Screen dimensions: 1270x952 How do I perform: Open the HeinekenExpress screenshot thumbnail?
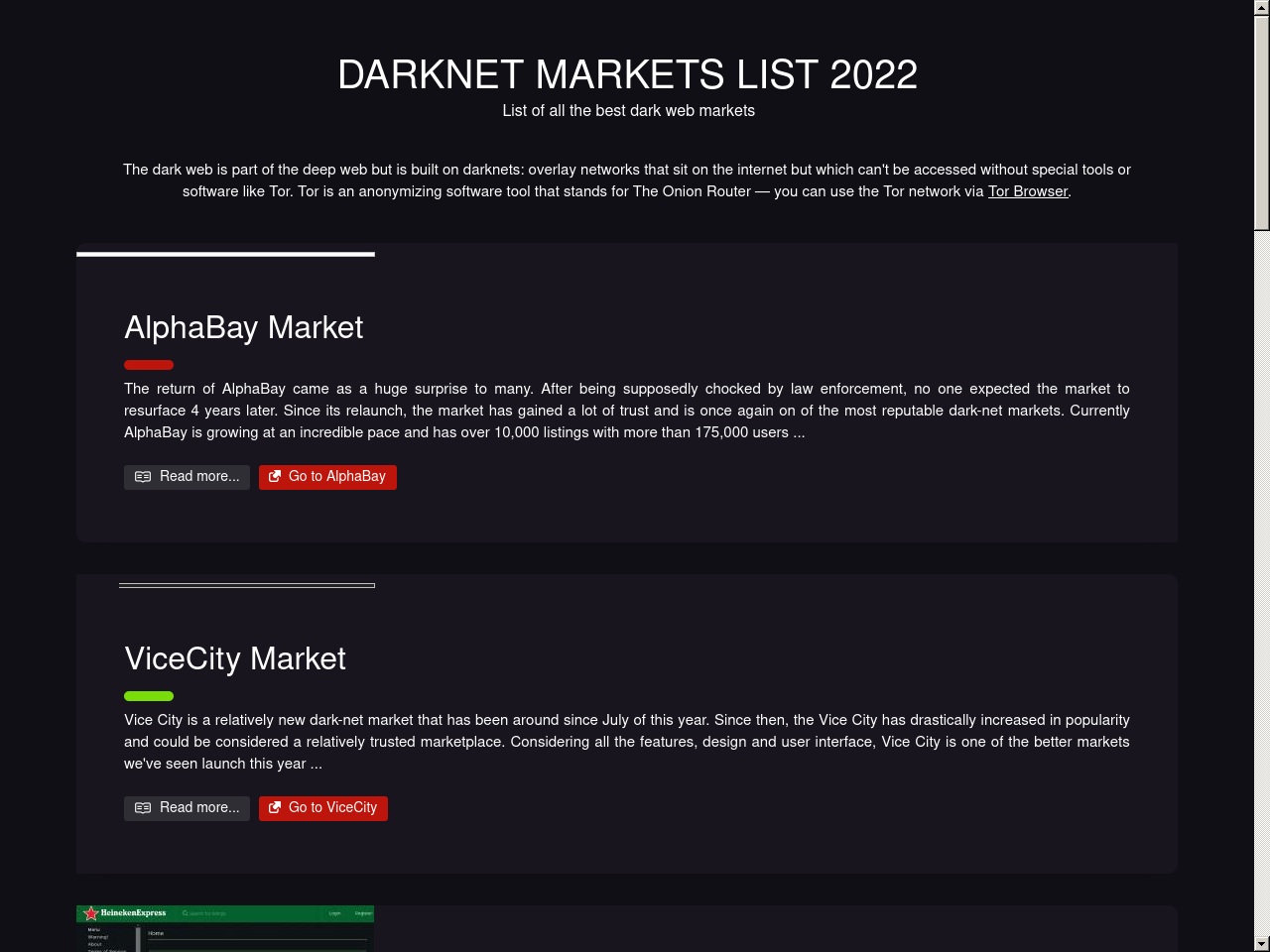click(225, 928)
